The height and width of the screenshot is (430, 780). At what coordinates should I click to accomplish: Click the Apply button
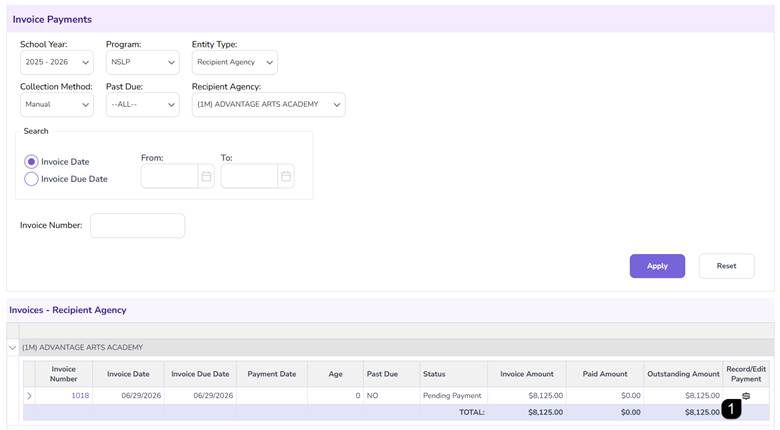point(657,266)
